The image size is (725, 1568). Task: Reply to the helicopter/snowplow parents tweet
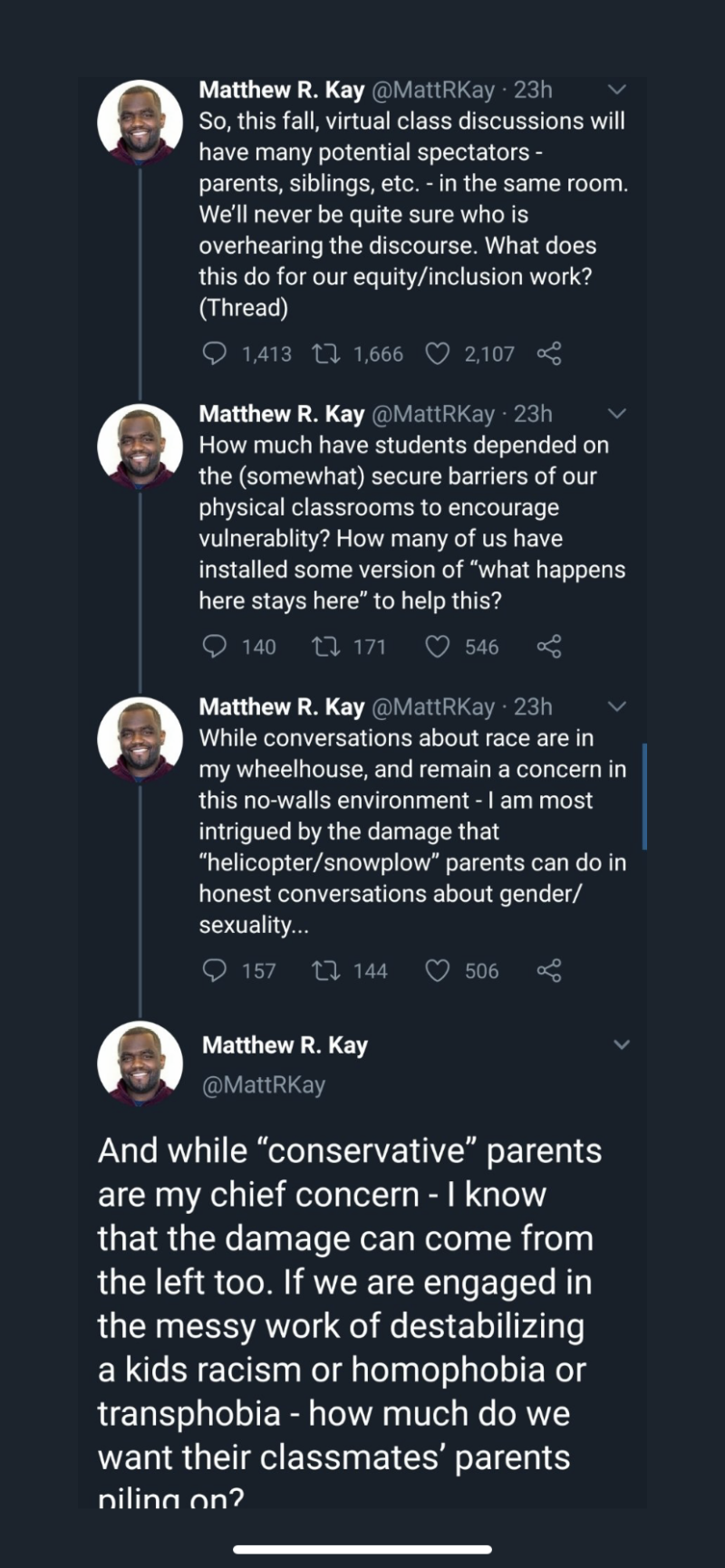click(x=214, y=970)
